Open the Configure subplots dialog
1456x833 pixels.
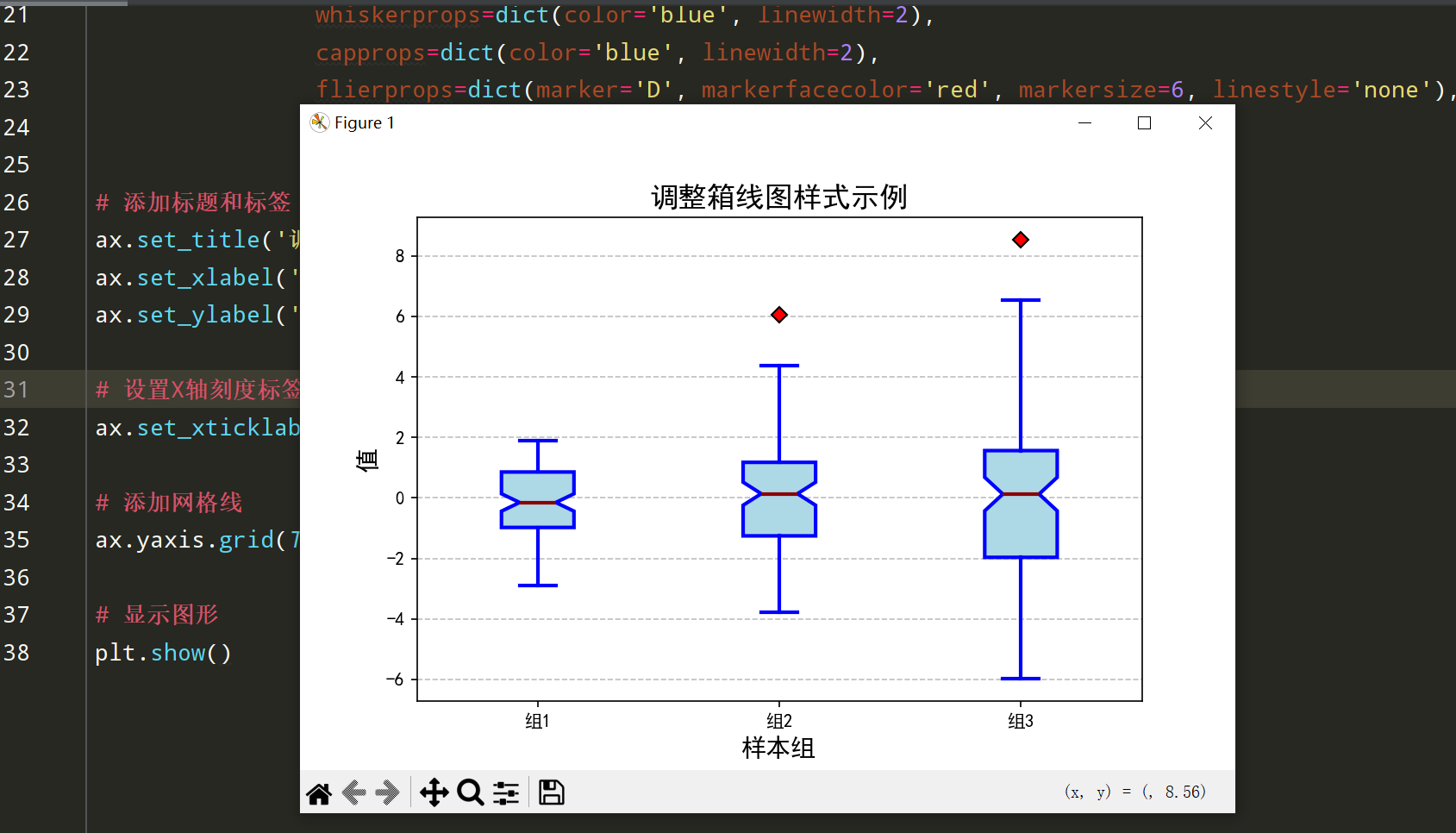click(x=506, y=792)
